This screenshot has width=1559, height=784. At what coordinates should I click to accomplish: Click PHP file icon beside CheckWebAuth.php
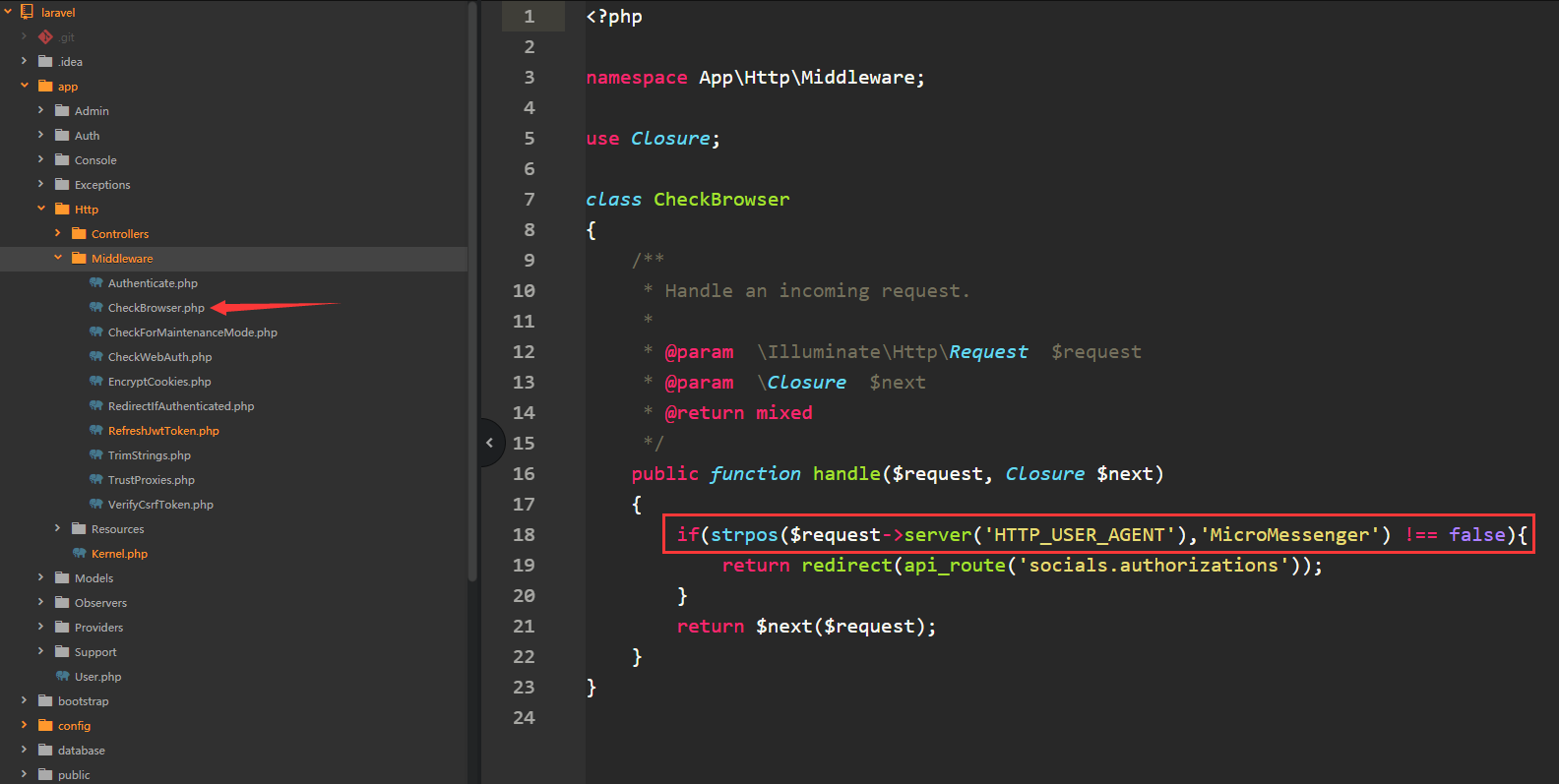pos(95,356)
